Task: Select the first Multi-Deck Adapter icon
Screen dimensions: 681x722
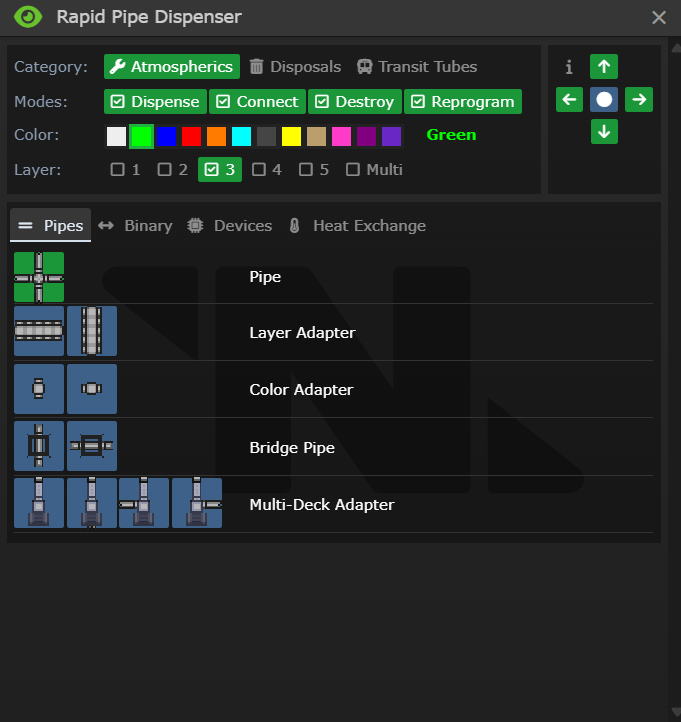Action: [39, 503]
